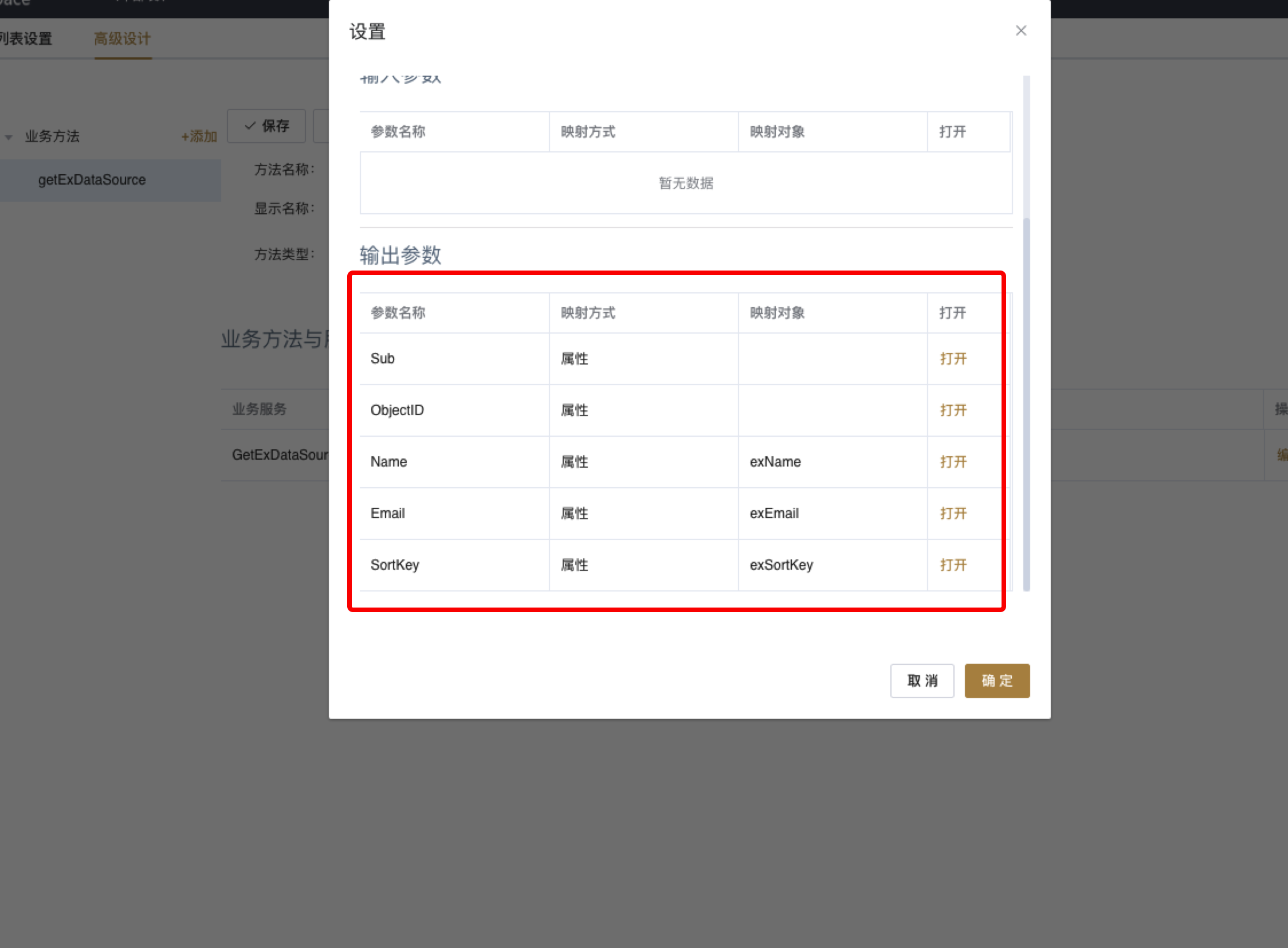Click 打开 link in SortKey row
The height and width of the screenshot is (948, 1288).
point(953,565)
